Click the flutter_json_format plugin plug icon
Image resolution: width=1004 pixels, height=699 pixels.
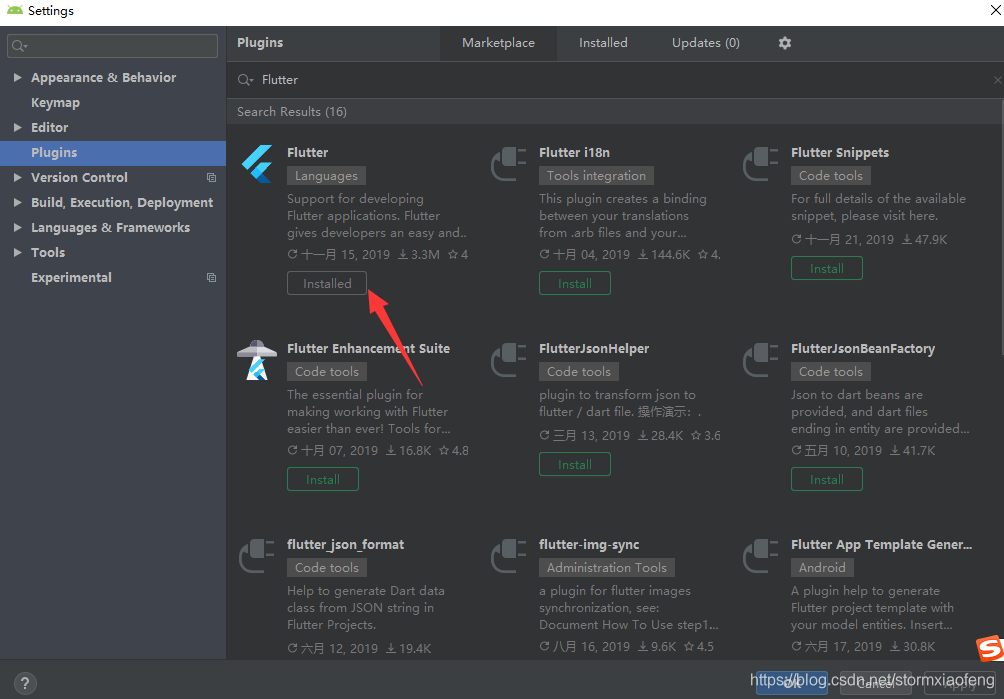pyautogui.click(x=257, y=556)
